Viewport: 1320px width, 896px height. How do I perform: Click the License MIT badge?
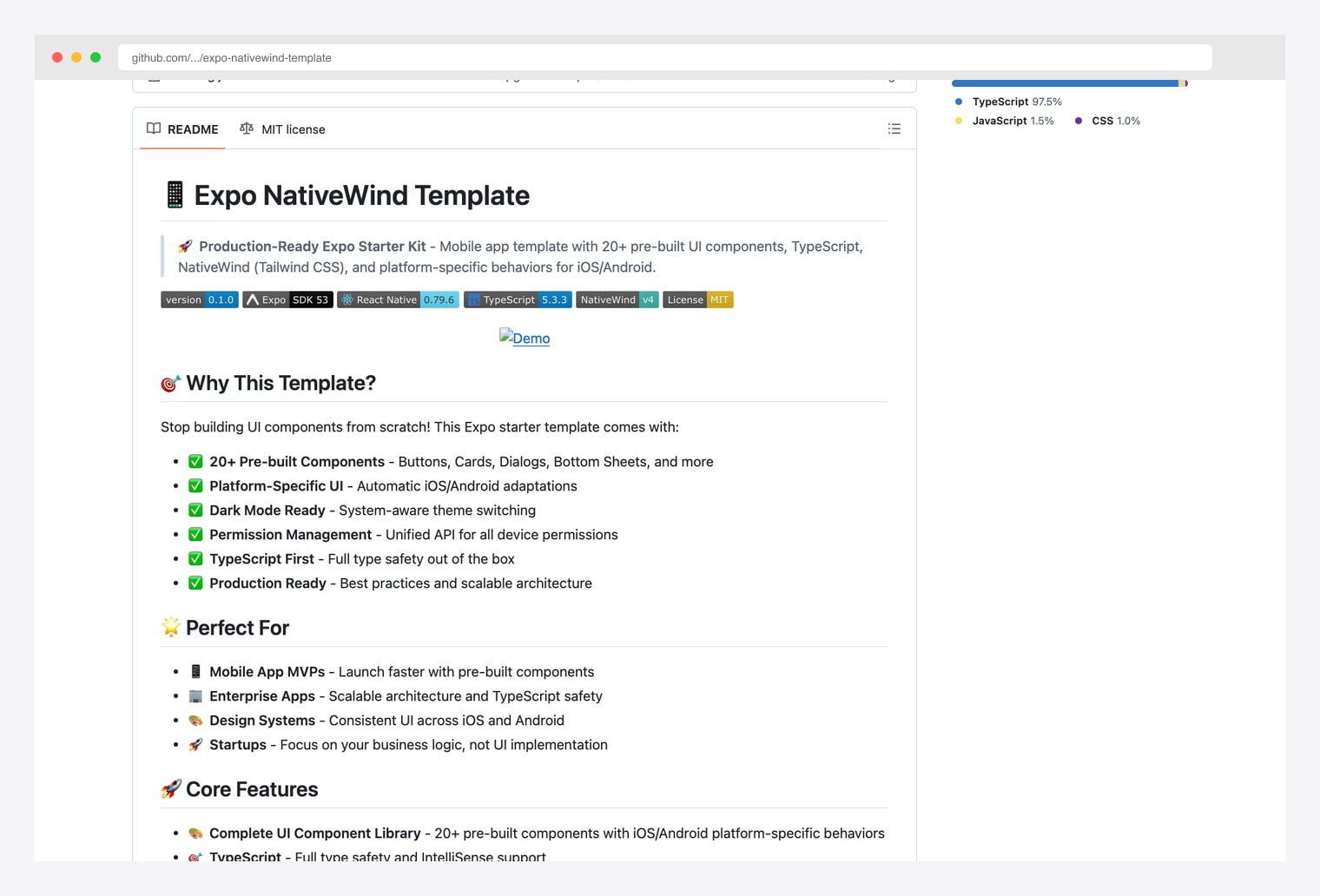[698, 300]
